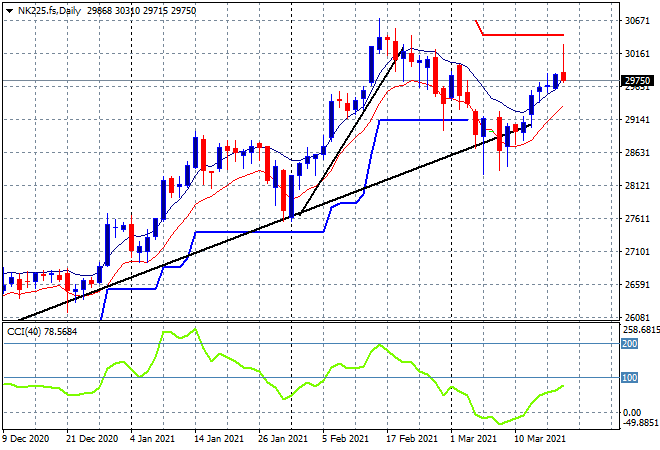Select the CCI(40) 78.5684 indicator label
Viewport: 660px width, 450px height.
pos(42,332)
